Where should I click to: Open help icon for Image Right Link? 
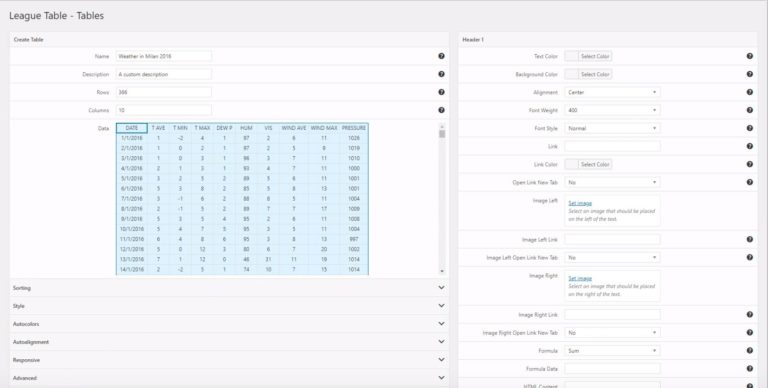(x=749, y=315)
